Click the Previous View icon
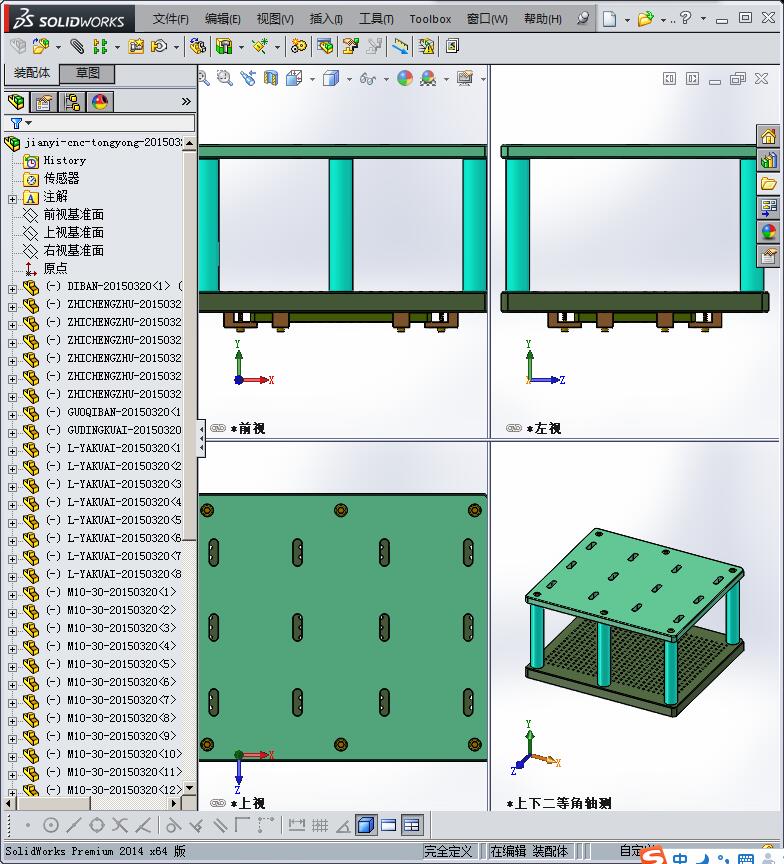 tap(248, 78)
